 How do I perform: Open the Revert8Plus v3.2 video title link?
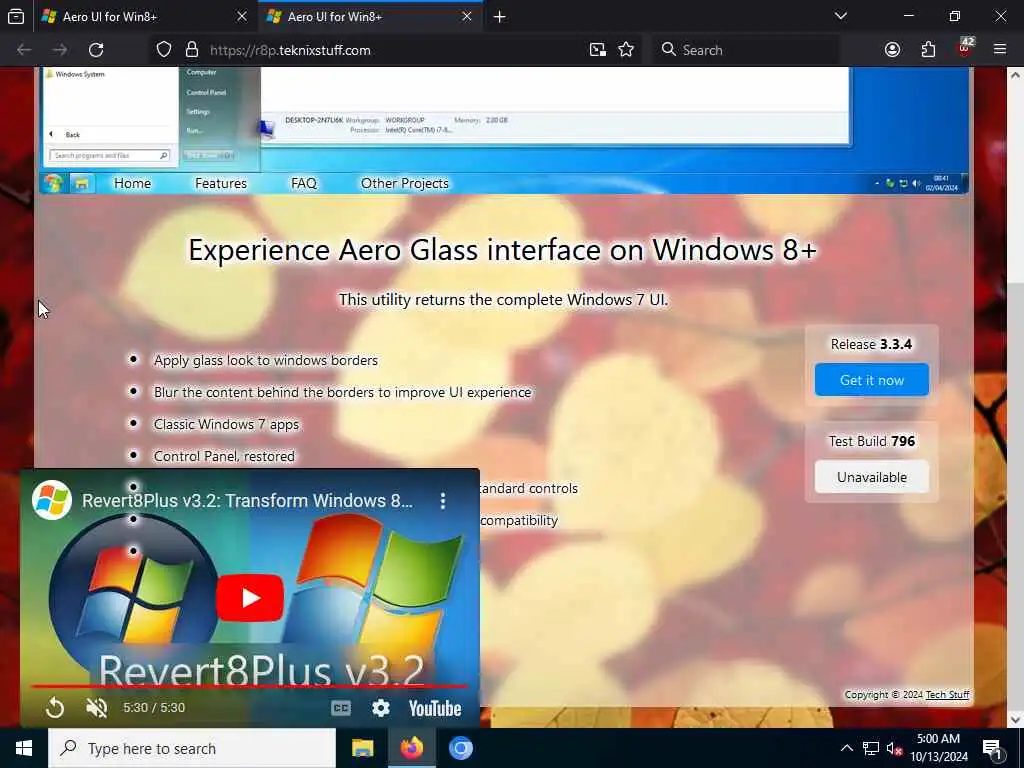click(247, 500)
